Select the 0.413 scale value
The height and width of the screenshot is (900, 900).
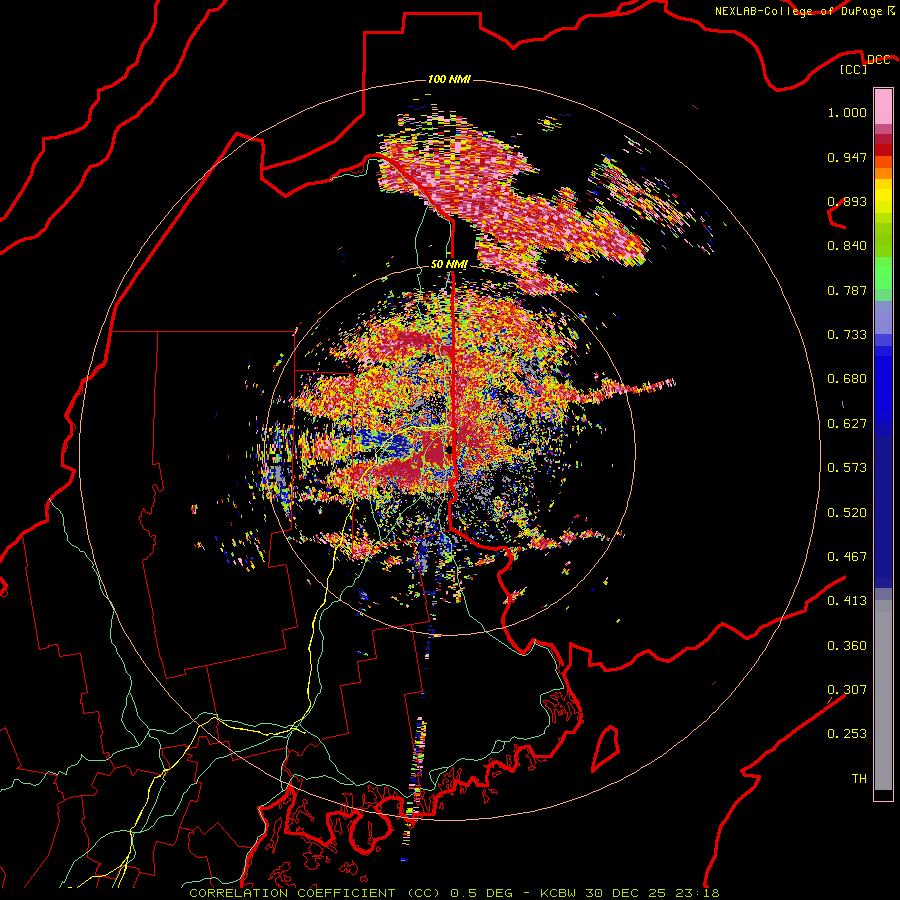pyautogui.click(x=847, y=601)
